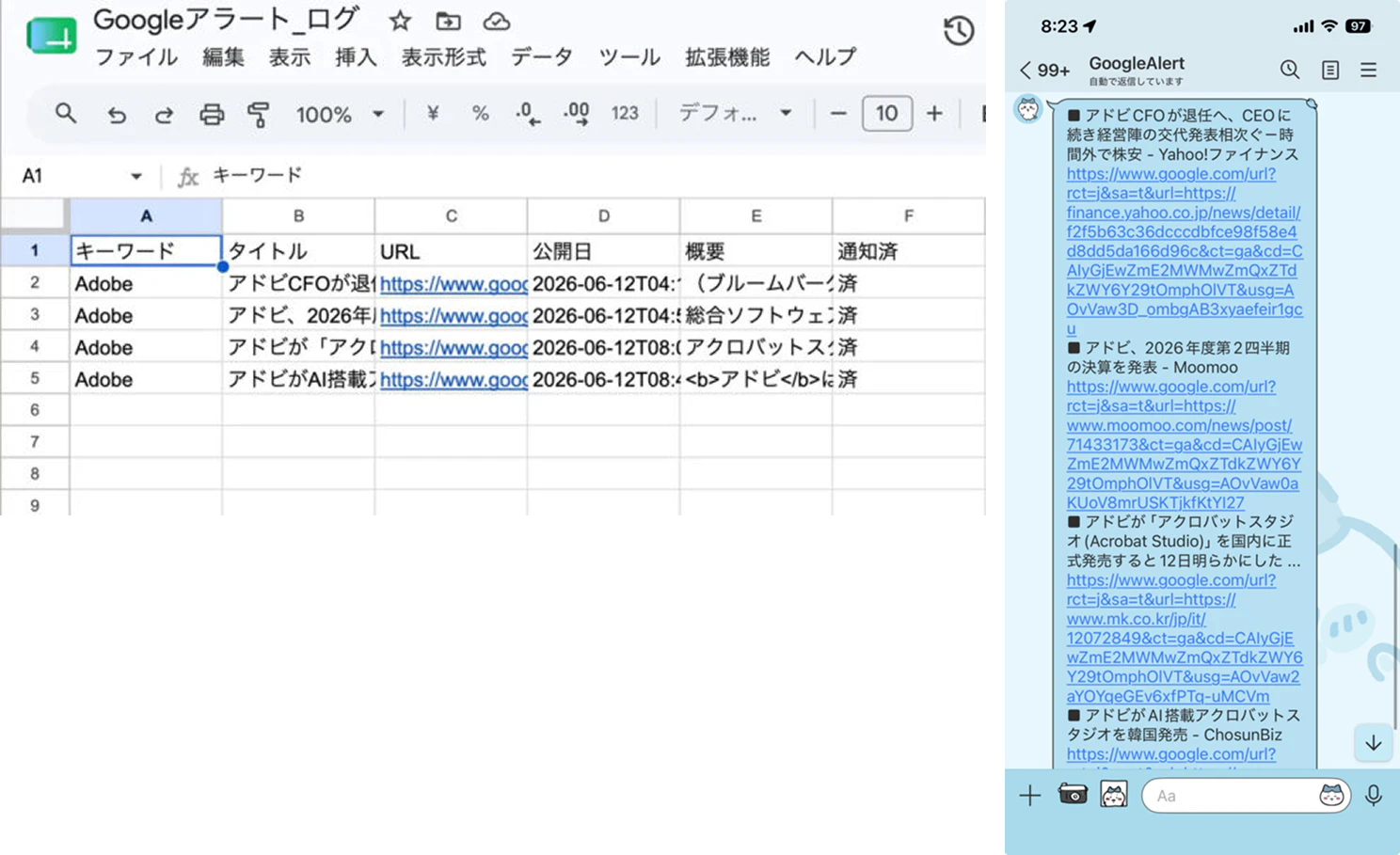This screenshot has width=1400, height=855.
Task: Open the mk.co.kr article link
Action: pos(1185,639)
